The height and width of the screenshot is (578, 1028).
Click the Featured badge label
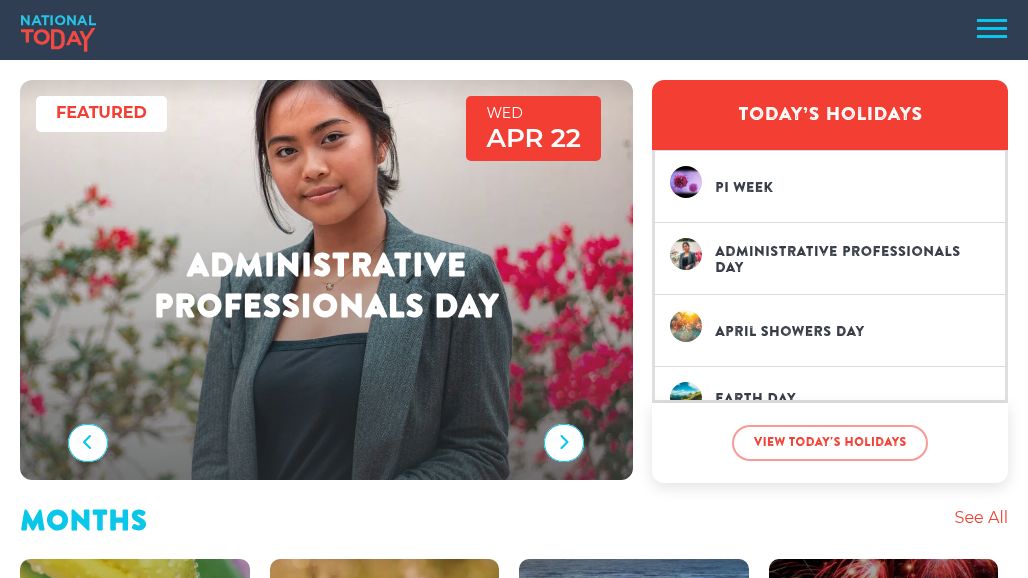pyautogui.click(x=101, y=113)
